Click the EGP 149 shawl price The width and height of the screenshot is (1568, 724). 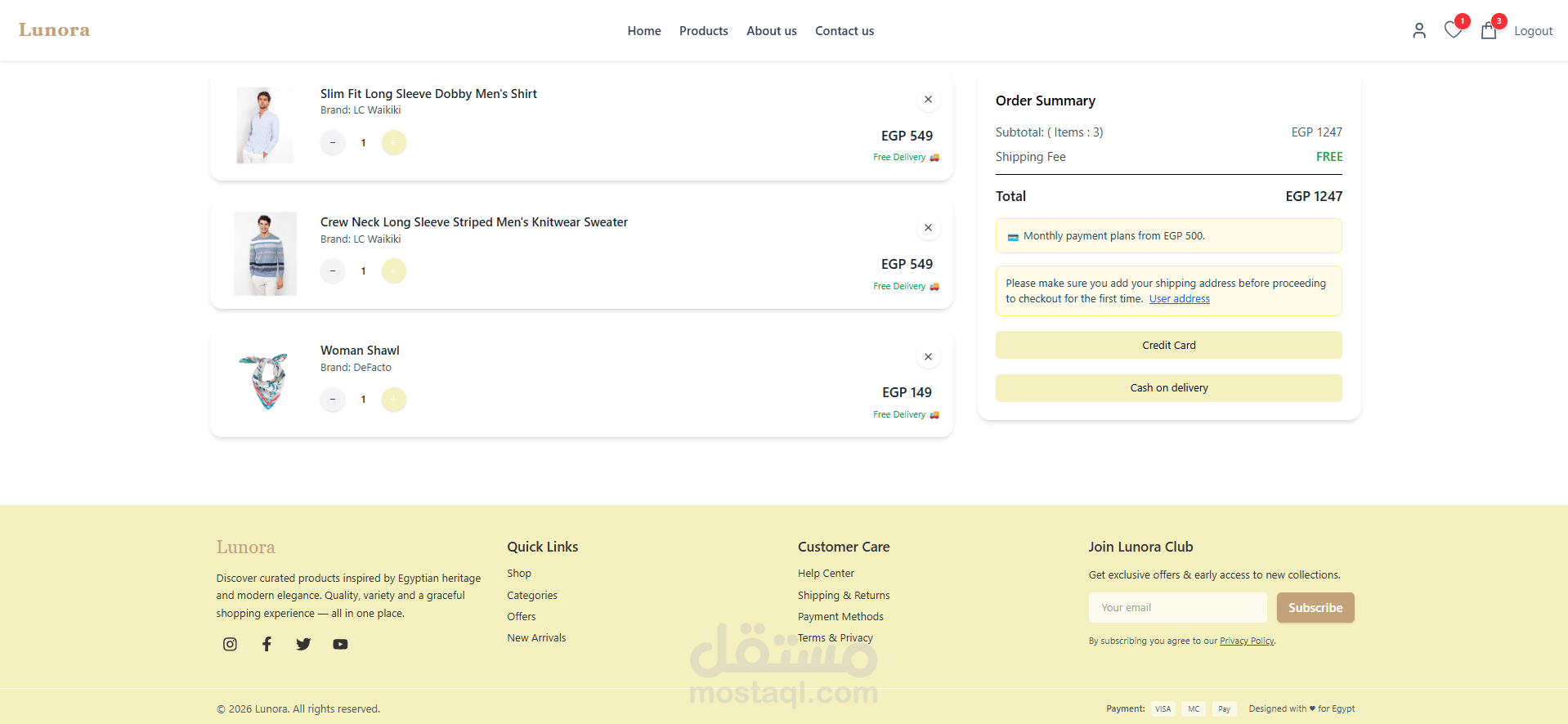click(907, 393)
